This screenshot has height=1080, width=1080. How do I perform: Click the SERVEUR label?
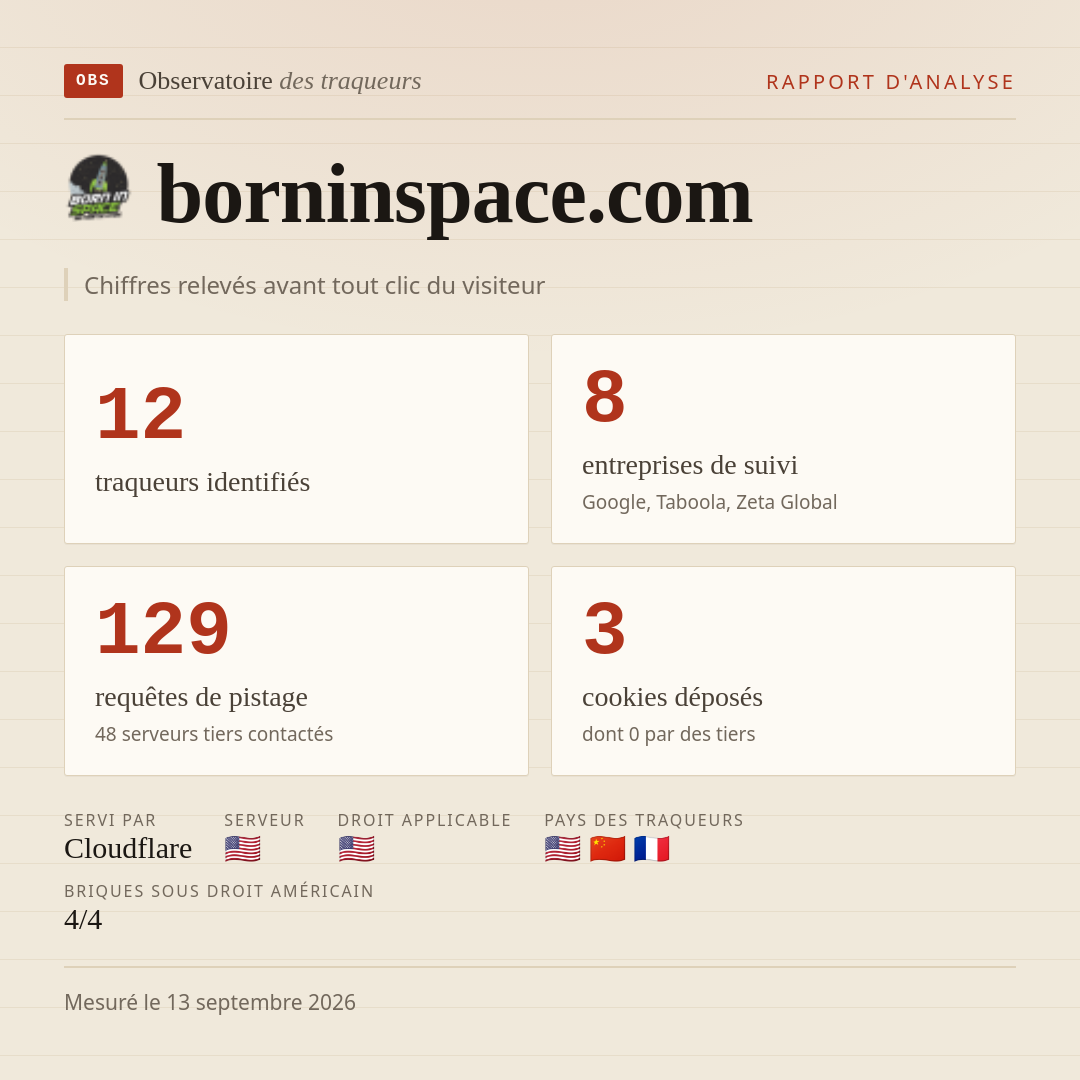[x=264, y=820]
